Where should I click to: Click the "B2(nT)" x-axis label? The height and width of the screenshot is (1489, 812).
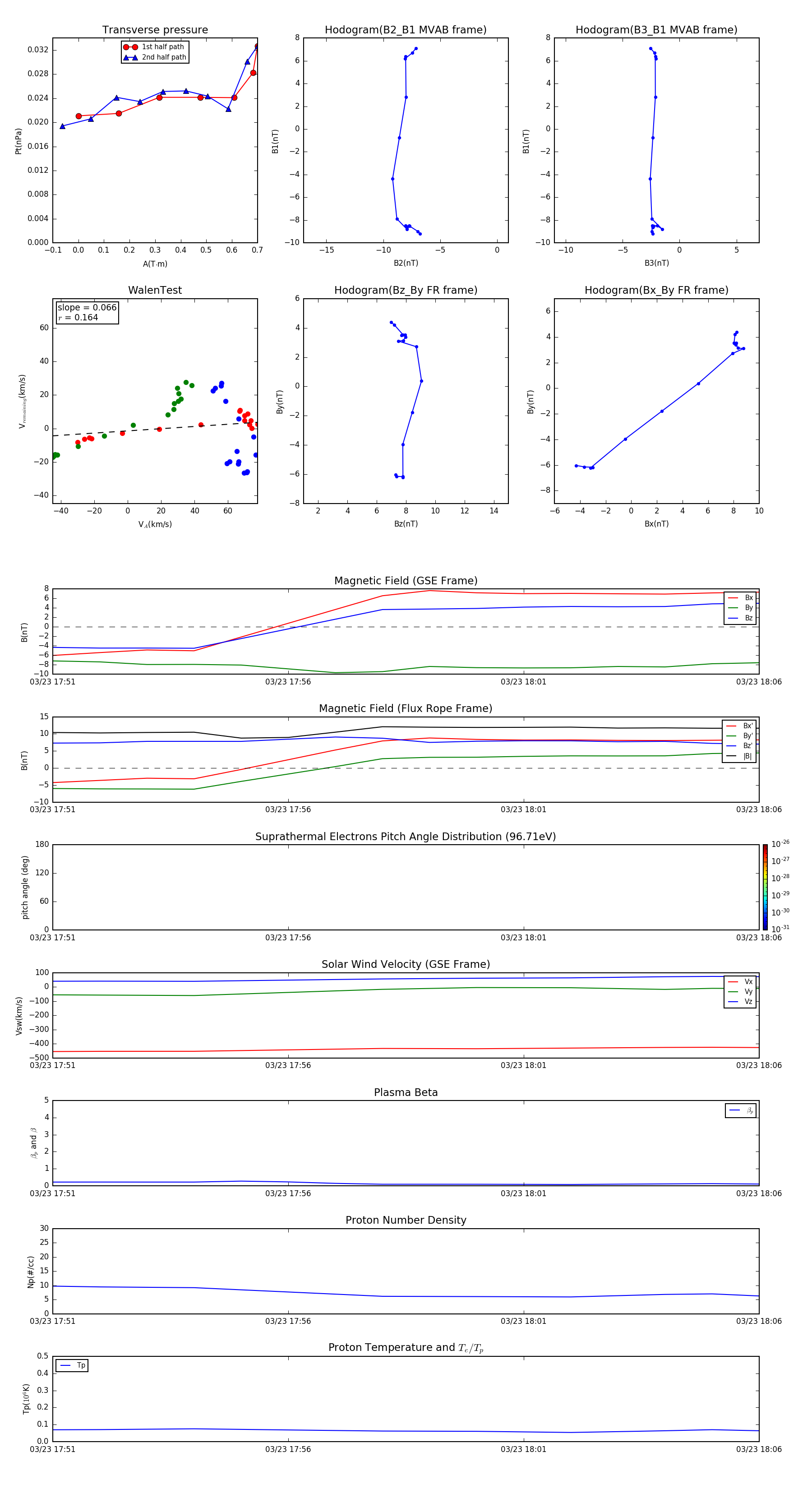pyautogui.click(x=406, y=264)
